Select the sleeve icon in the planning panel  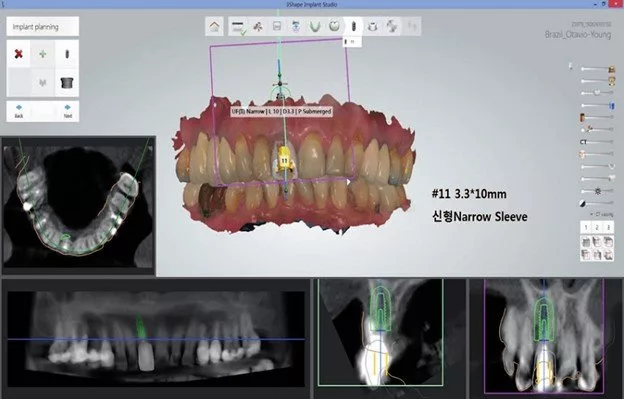(67, 82)
